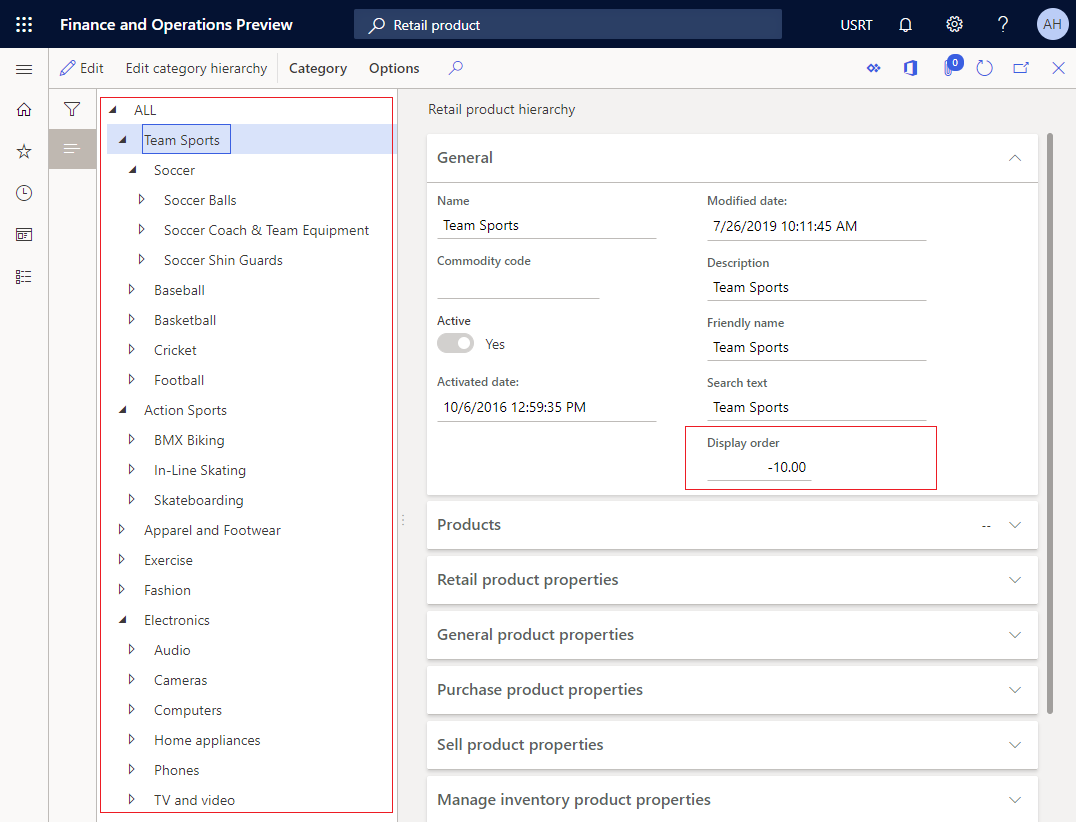Viewport: 1076px width, 822px height.
Task: Open the app launcher waffle icon
Action: tap(24, 25)
